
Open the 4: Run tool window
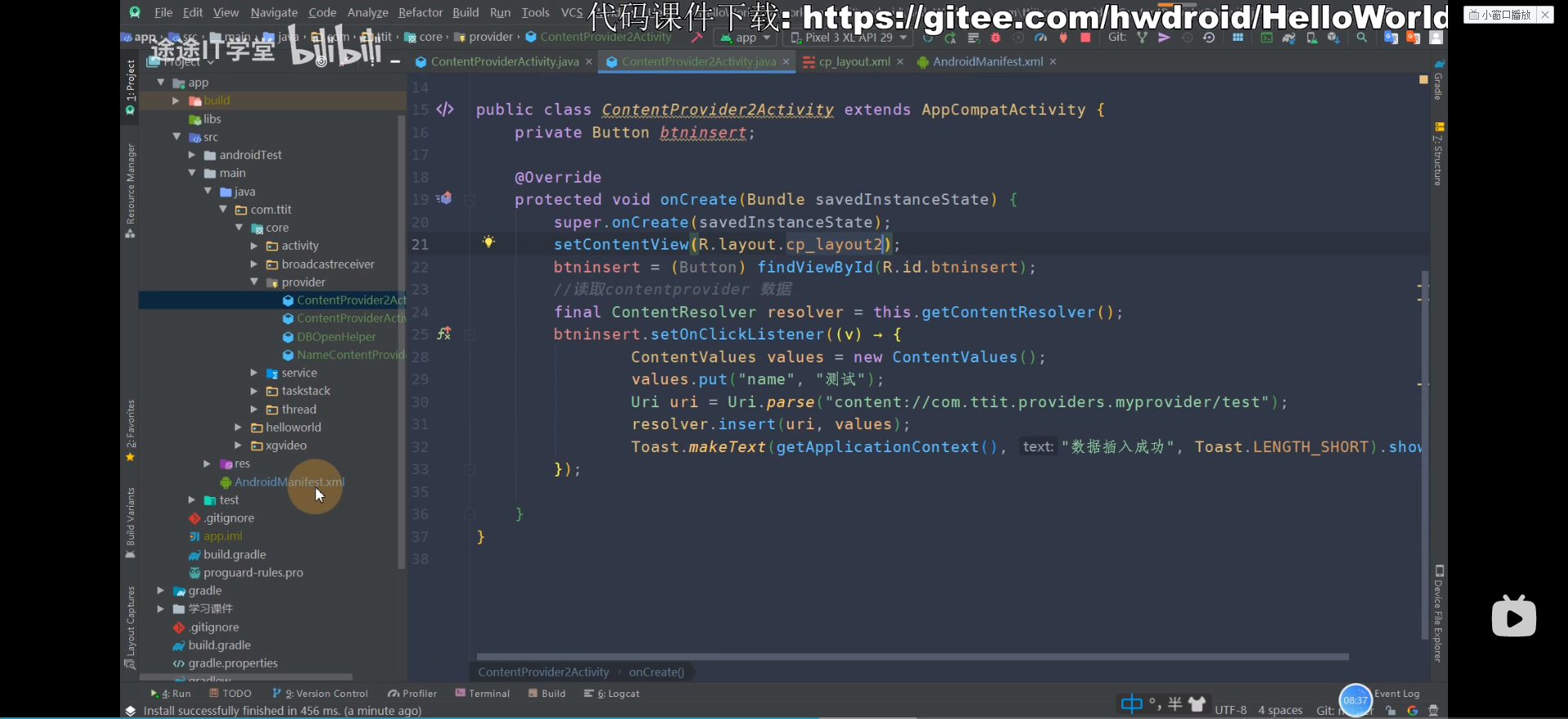(x=170, y=694)
